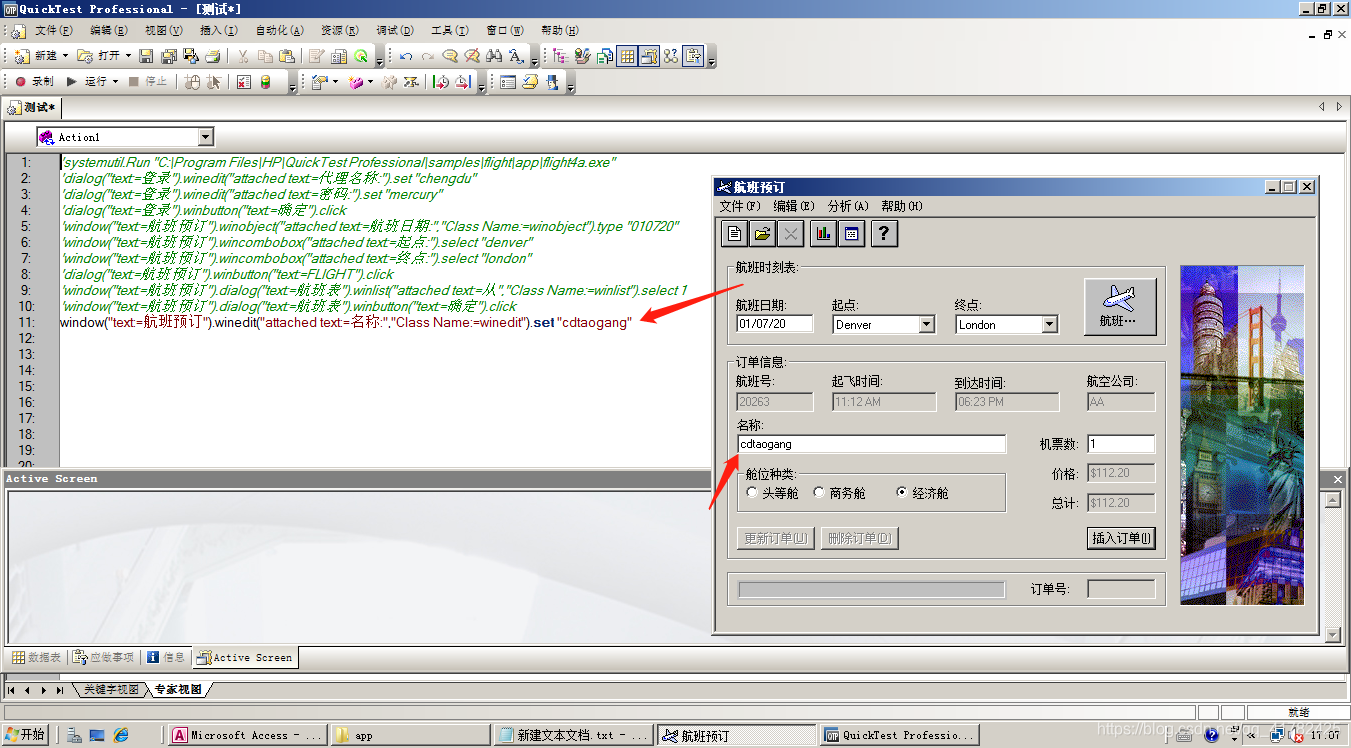Open Microsoft Access from the taskbar

point(247,735)
